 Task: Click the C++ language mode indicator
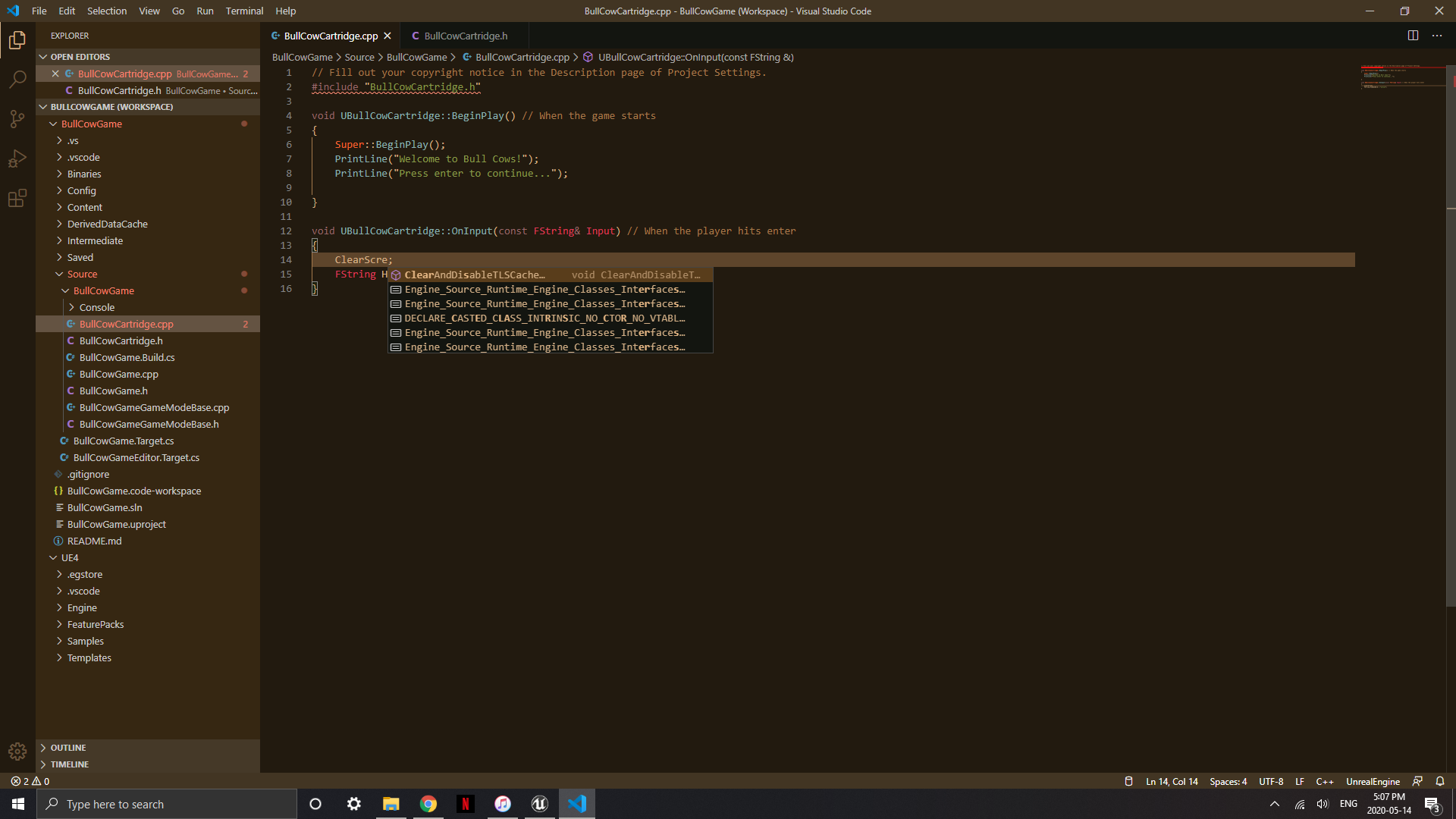coord(1326,781)
